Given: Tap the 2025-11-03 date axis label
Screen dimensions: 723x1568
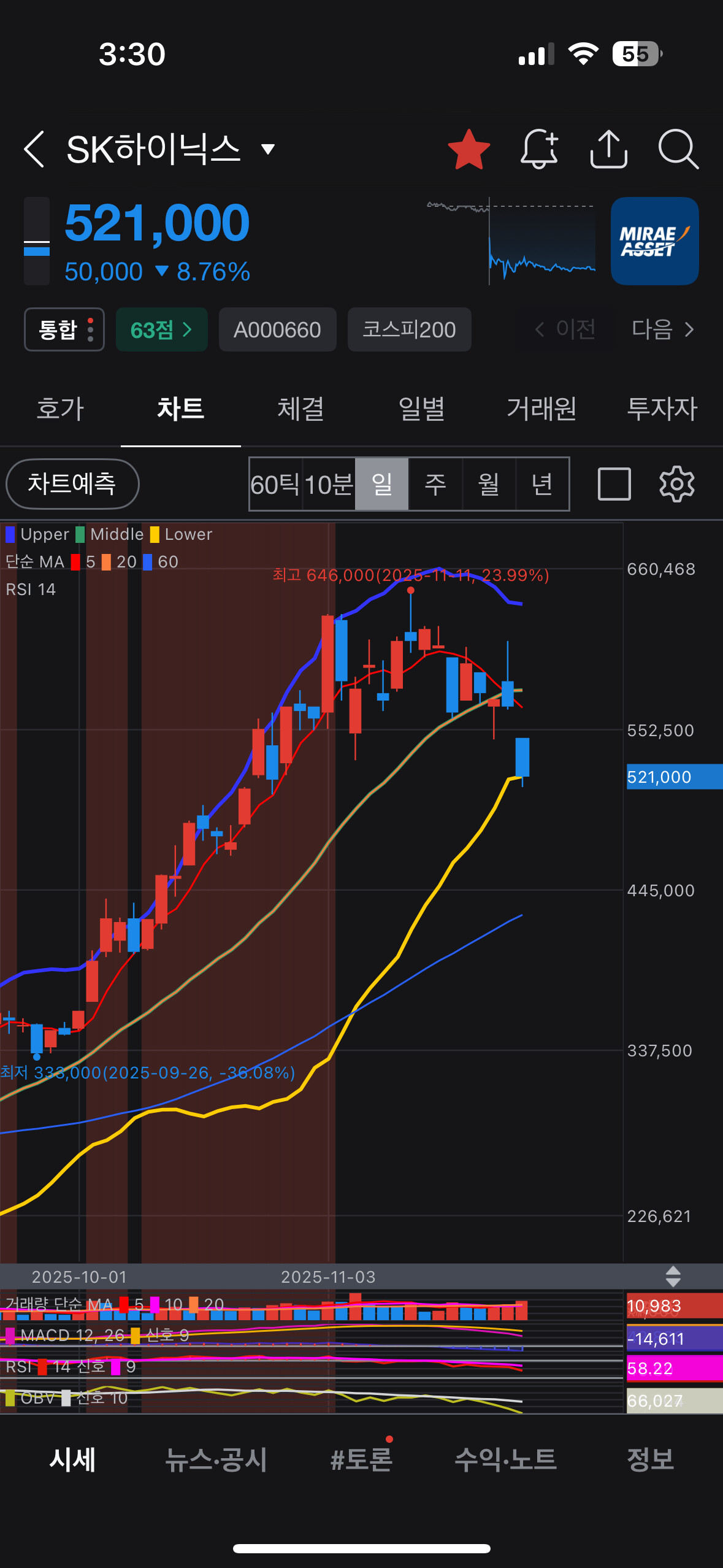Looking at the screenshot, I should (328, 1277).
